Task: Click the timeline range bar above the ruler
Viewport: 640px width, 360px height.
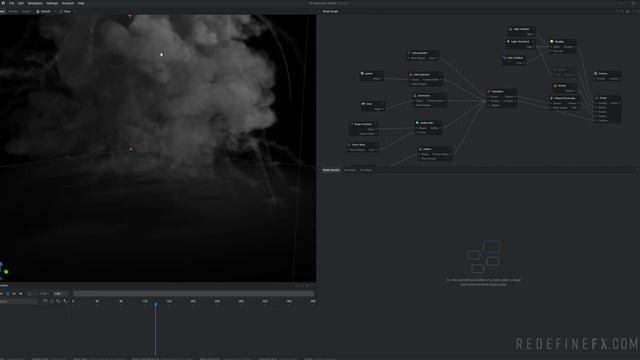Action: pos(193,293)
